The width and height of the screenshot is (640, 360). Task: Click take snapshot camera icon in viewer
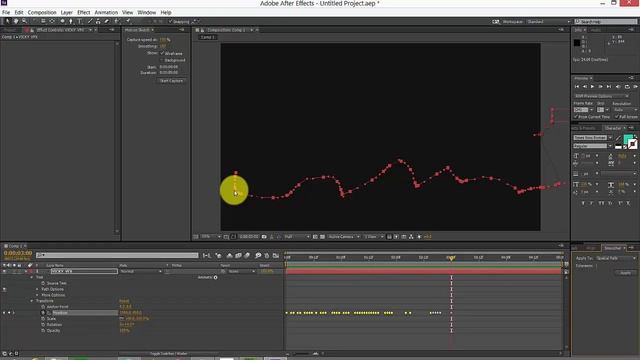coord(264,237)
